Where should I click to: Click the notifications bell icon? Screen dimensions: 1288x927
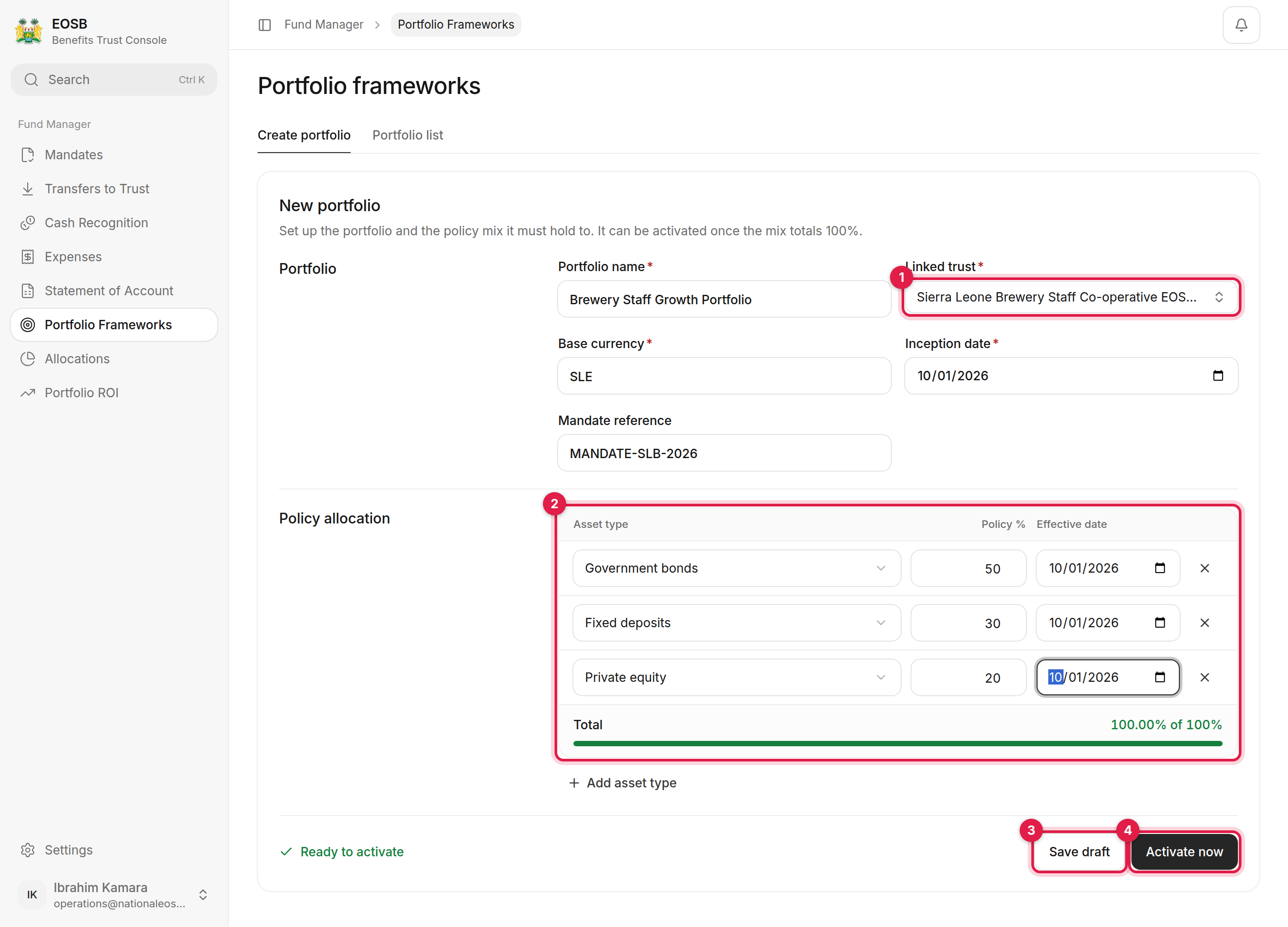1241,25
